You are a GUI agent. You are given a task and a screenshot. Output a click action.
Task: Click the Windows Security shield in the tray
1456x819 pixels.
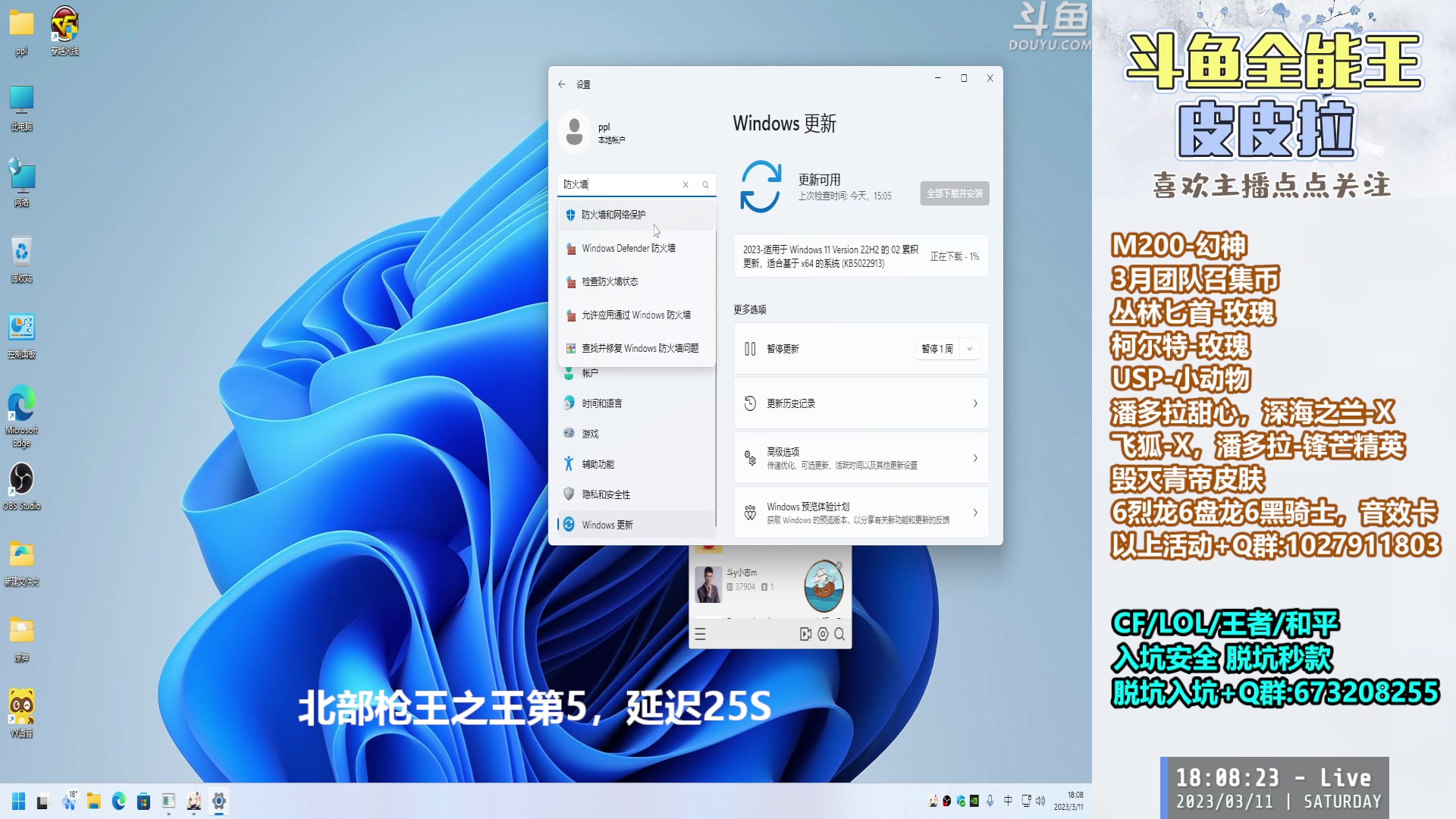coord(961,800)
